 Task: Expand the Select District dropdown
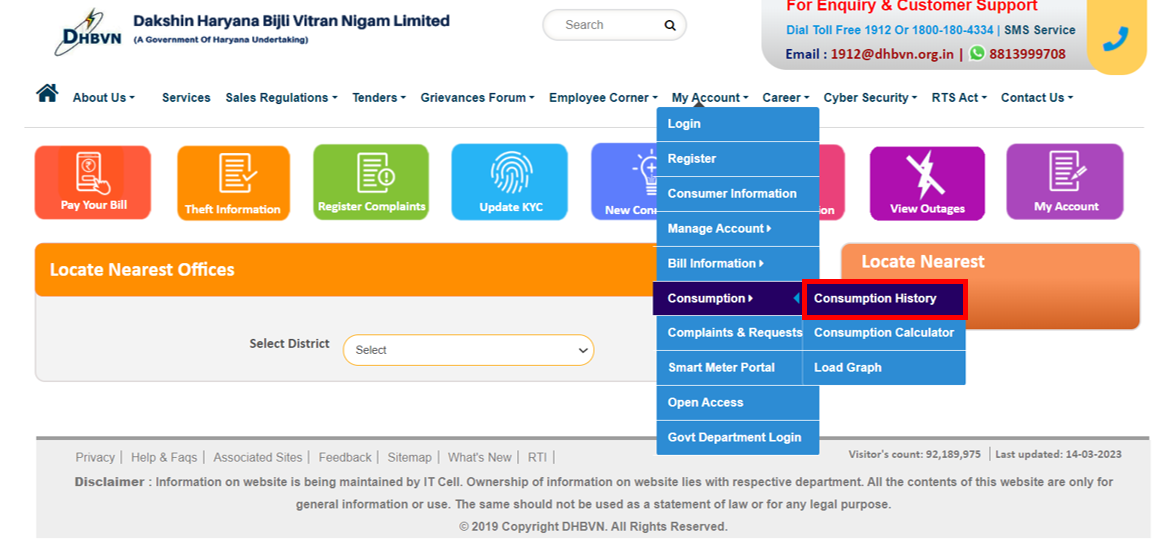point(468,350)
